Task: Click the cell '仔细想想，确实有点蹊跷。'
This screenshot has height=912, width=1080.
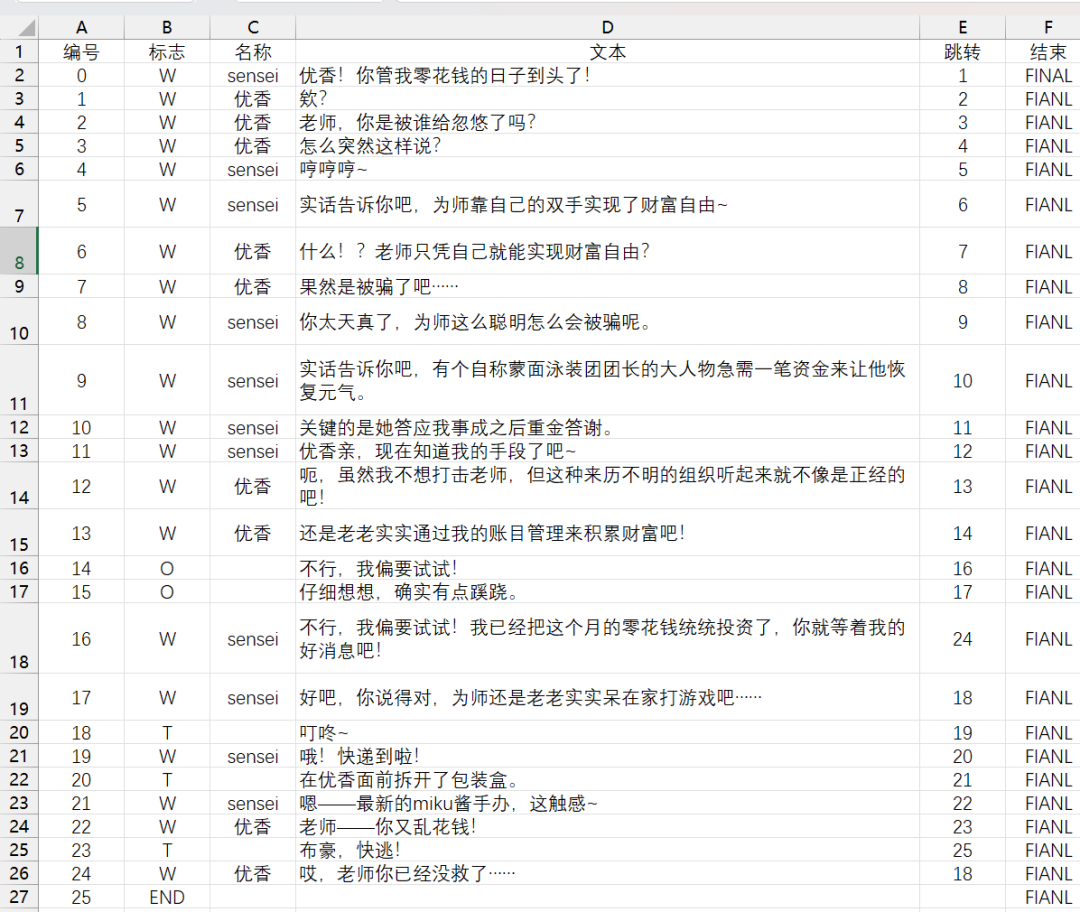Action: pyautogui.click(x=608, y=591)
